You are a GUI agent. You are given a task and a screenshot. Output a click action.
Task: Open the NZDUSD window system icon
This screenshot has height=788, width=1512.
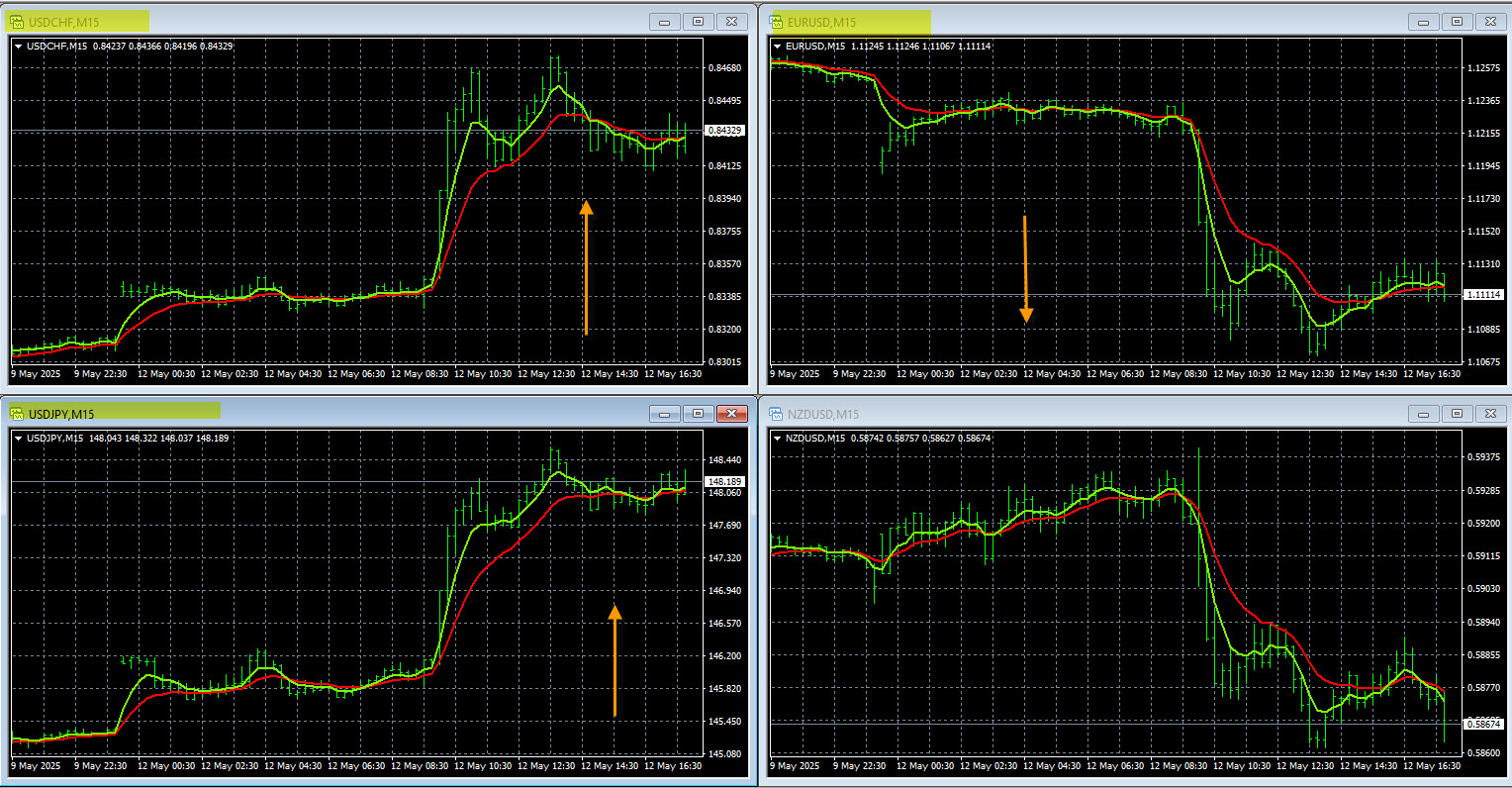(x=777, y=414)
